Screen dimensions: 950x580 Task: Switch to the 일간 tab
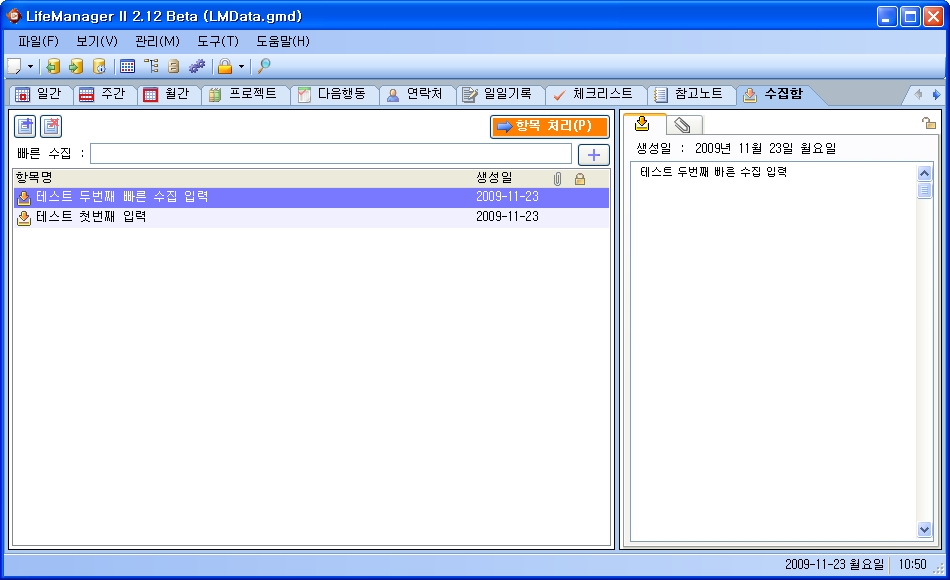(x=40, y=94)
